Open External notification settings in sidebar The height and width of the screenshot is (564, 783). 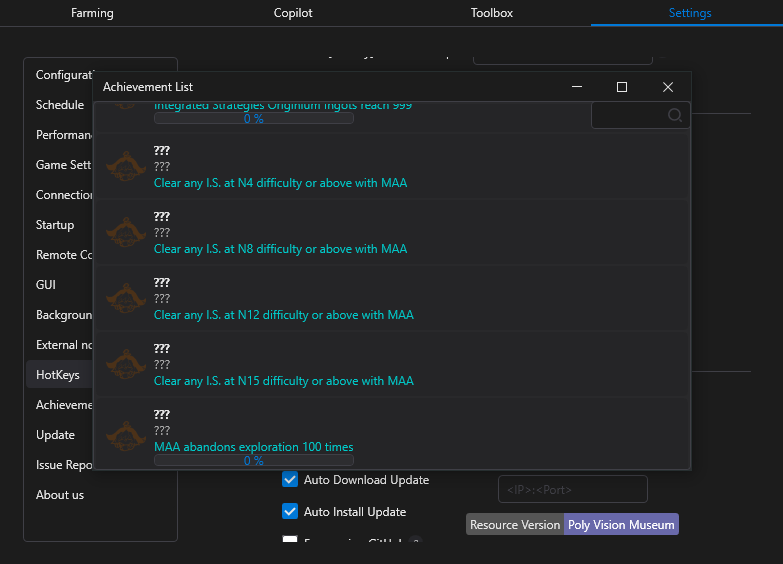(63, 345)
